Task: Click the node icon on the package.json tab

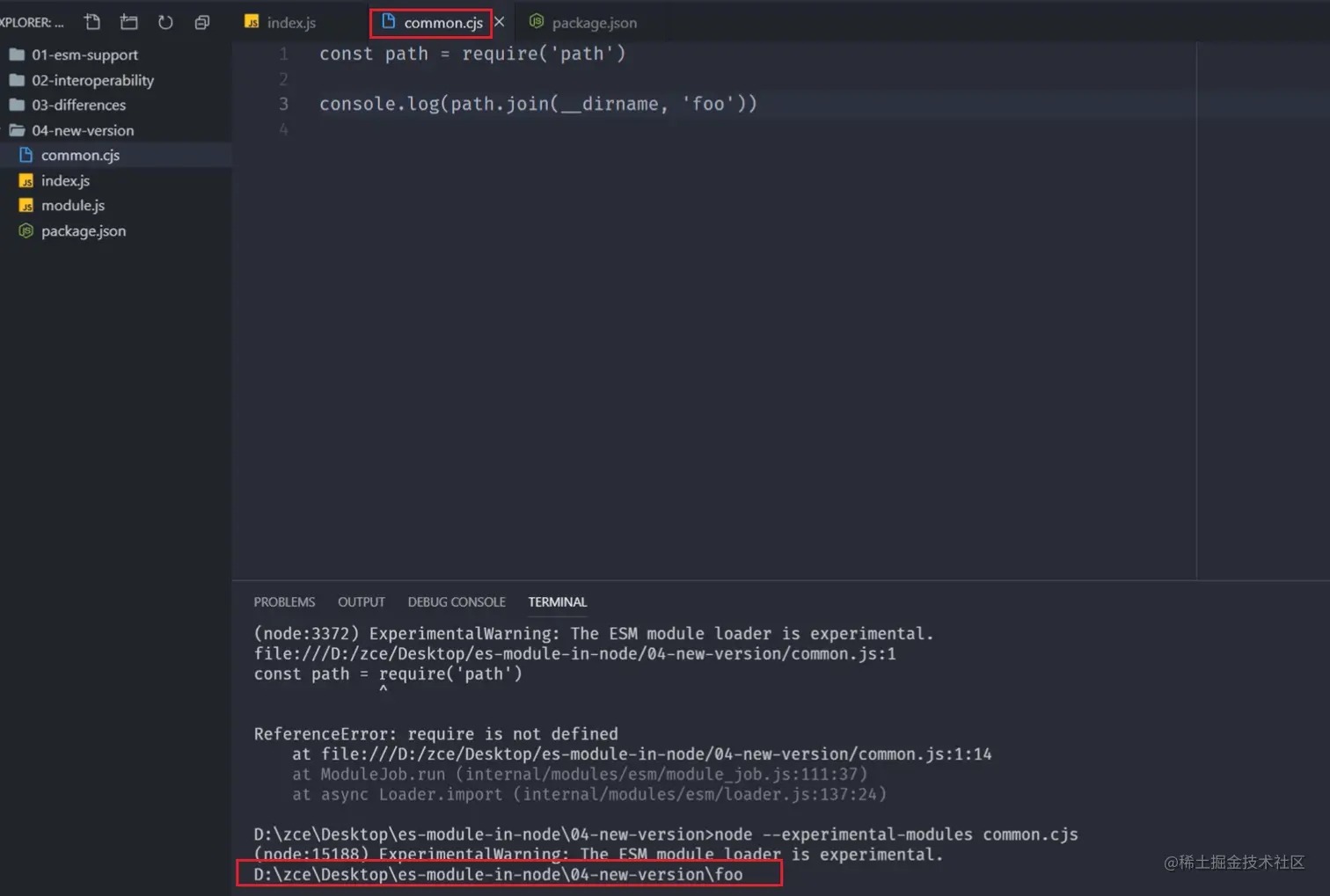Action: 536,22
